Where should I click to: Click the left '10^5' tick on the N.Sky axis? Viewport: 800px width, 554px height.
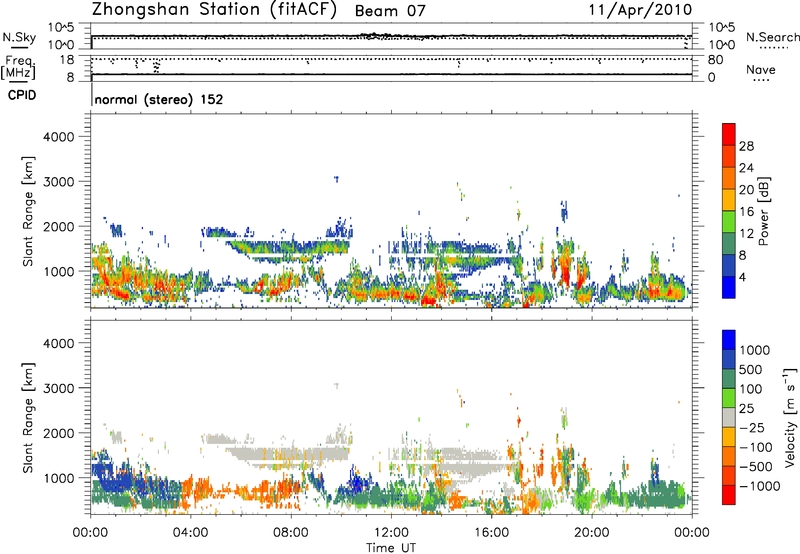click(x=61, y=28)
